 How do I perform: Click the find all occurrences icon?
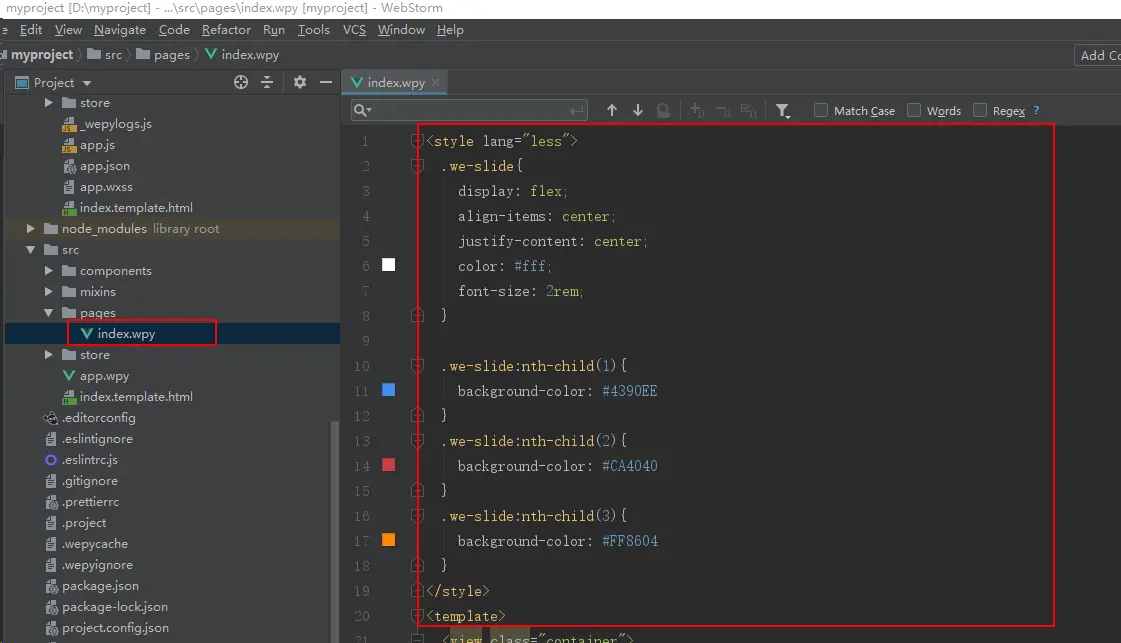click(x=663, y=110)
